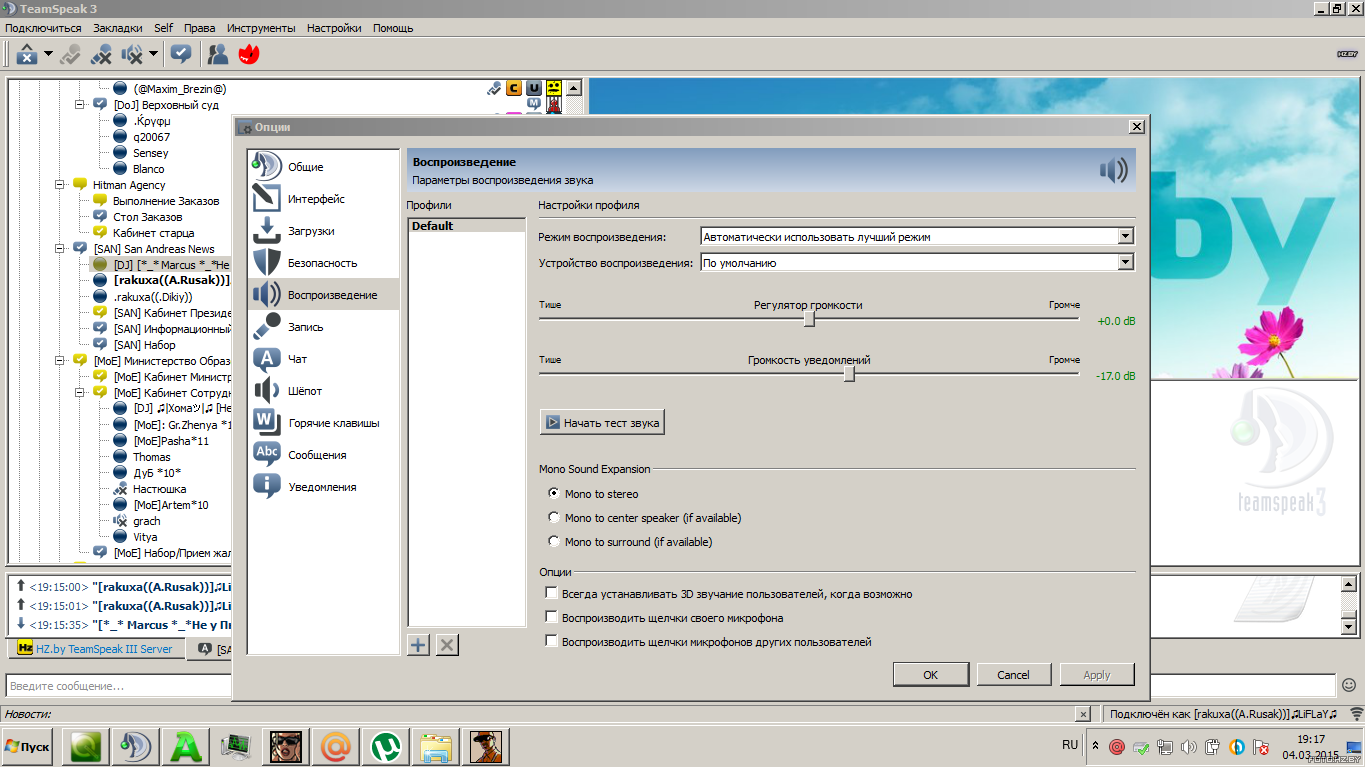This screenshot has height=767, width=1365.
Task: Click the notification volume (Громкость уведомлений) slider handle
Action: [x=849, y=373]
